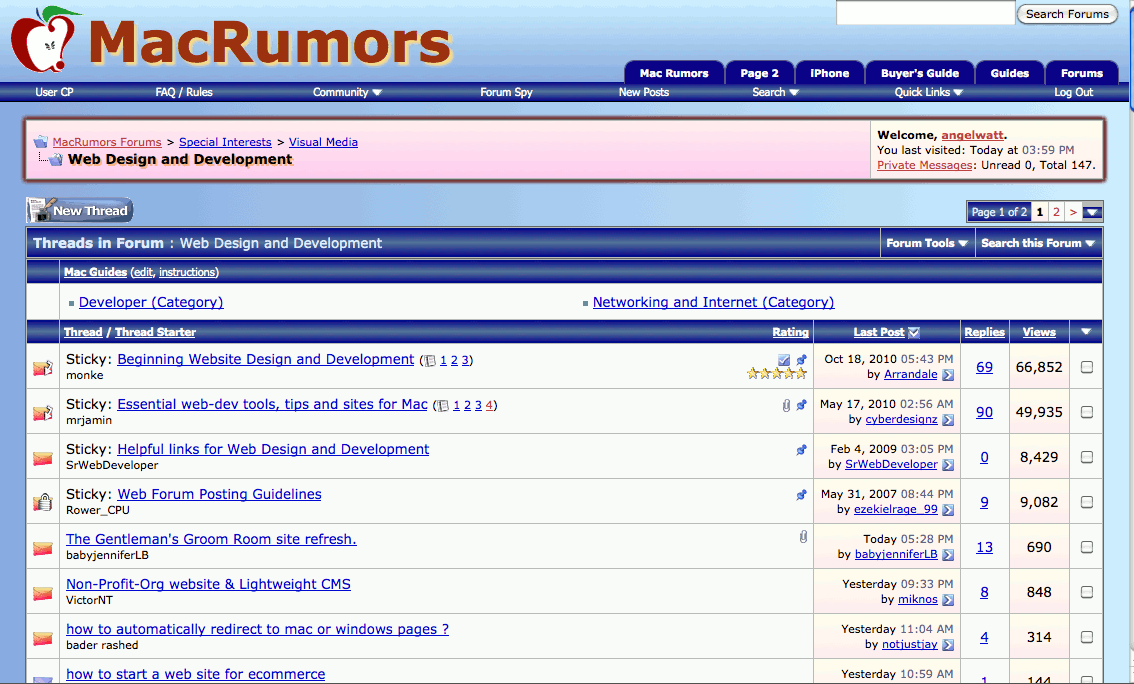This screenshot has width=1134, height=684.
Task: Click into the forum search text field
Action: (x=925, y=13)
